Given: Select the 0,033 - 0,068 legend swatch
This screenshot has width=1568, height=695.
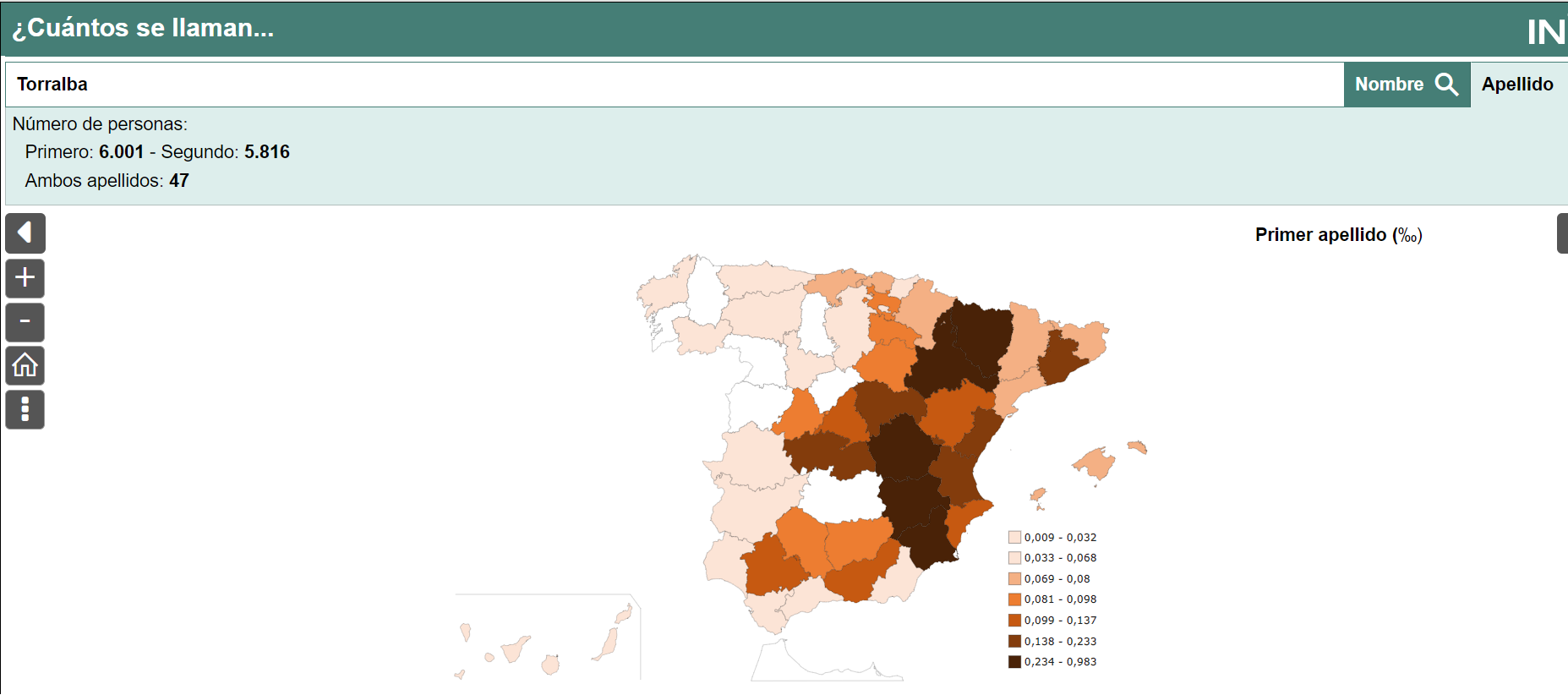Looking at the screenshot, I should (x=1014, y=558).
